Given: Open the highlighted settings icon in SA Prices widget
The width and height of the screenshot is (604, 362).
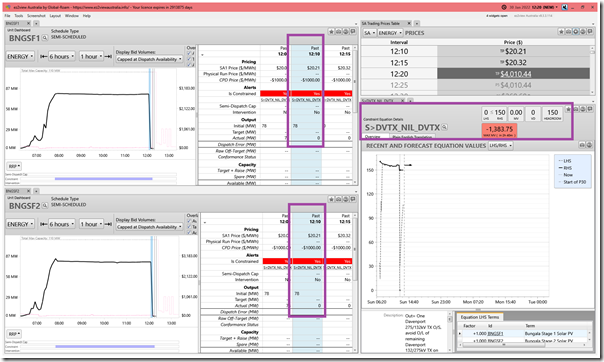Looking at the screenshot, I should [575, 32].
